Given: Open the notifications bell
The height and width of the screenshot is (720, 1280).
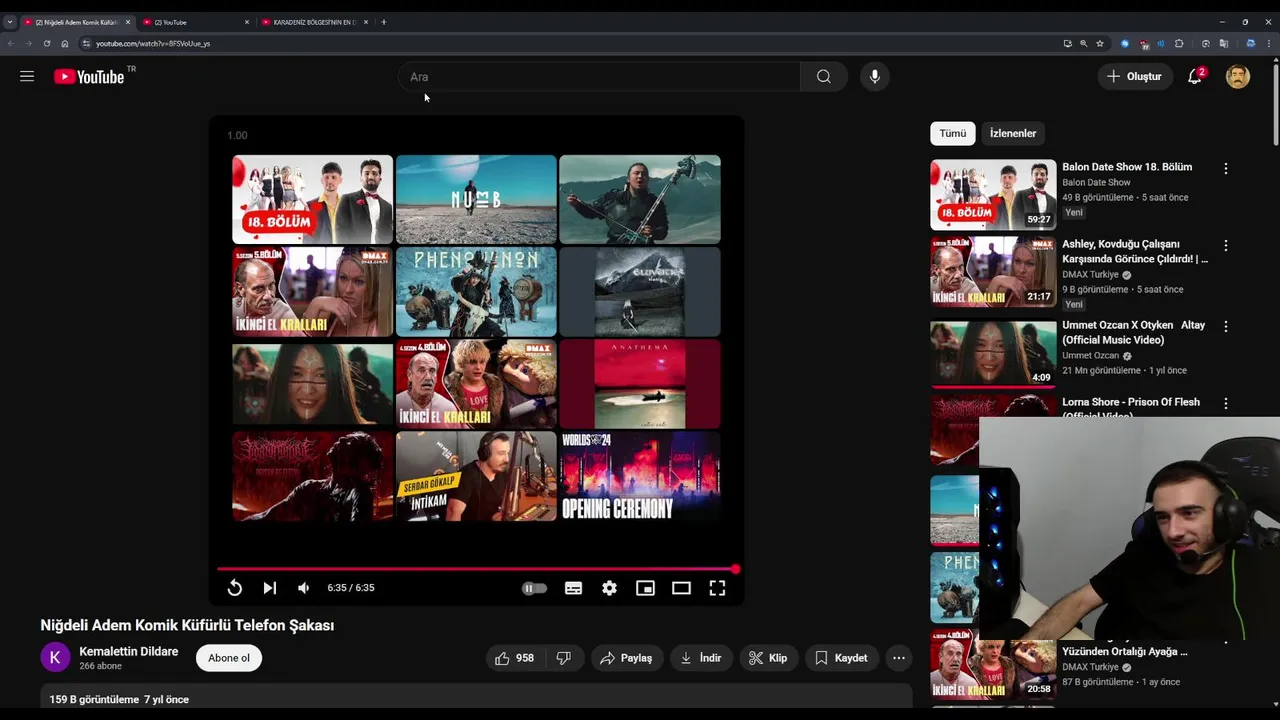Looking at the screenshot, I should tap(1194, 77).
